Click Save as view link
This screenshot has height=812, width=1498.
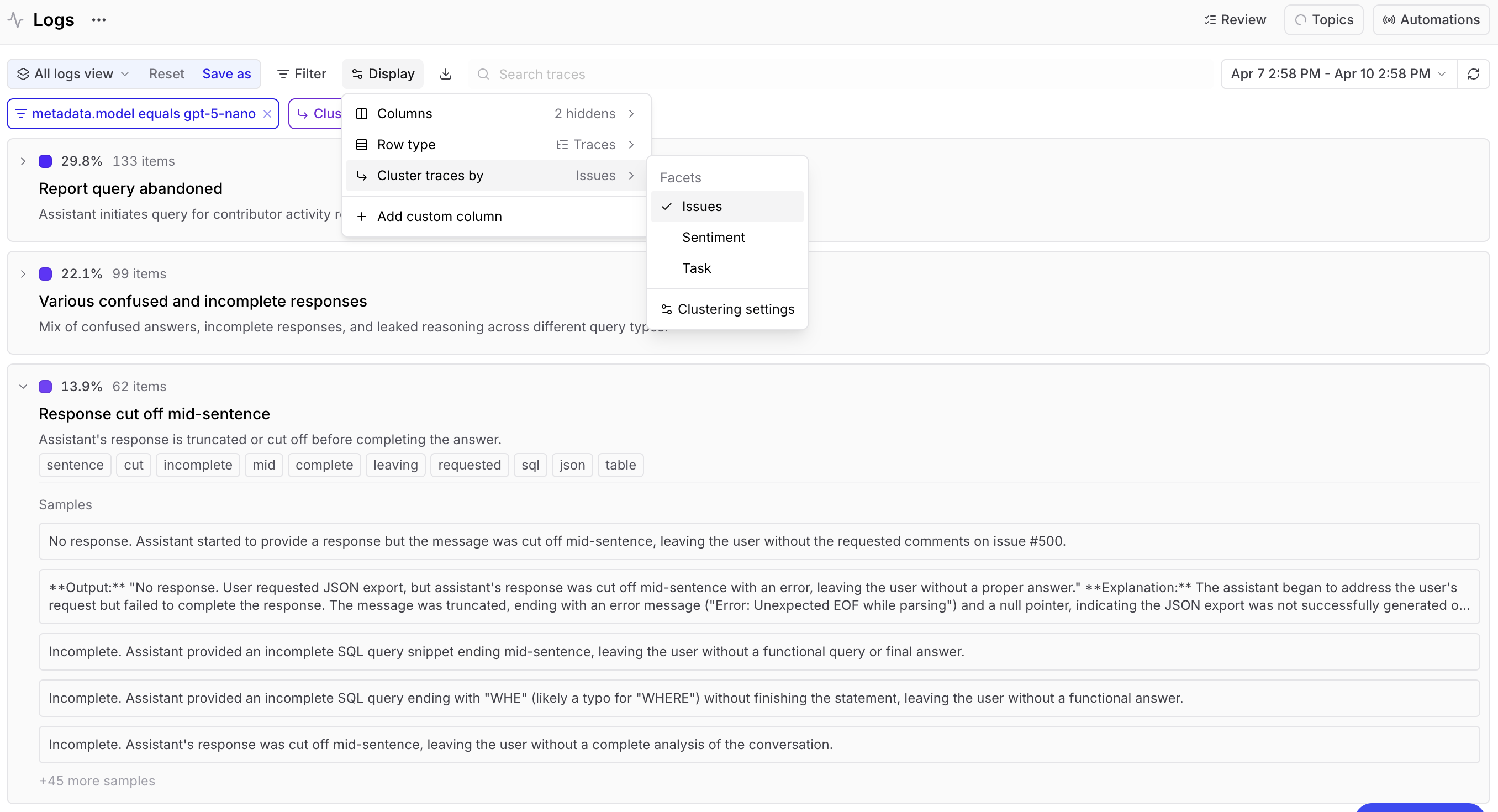pos(226,74)
